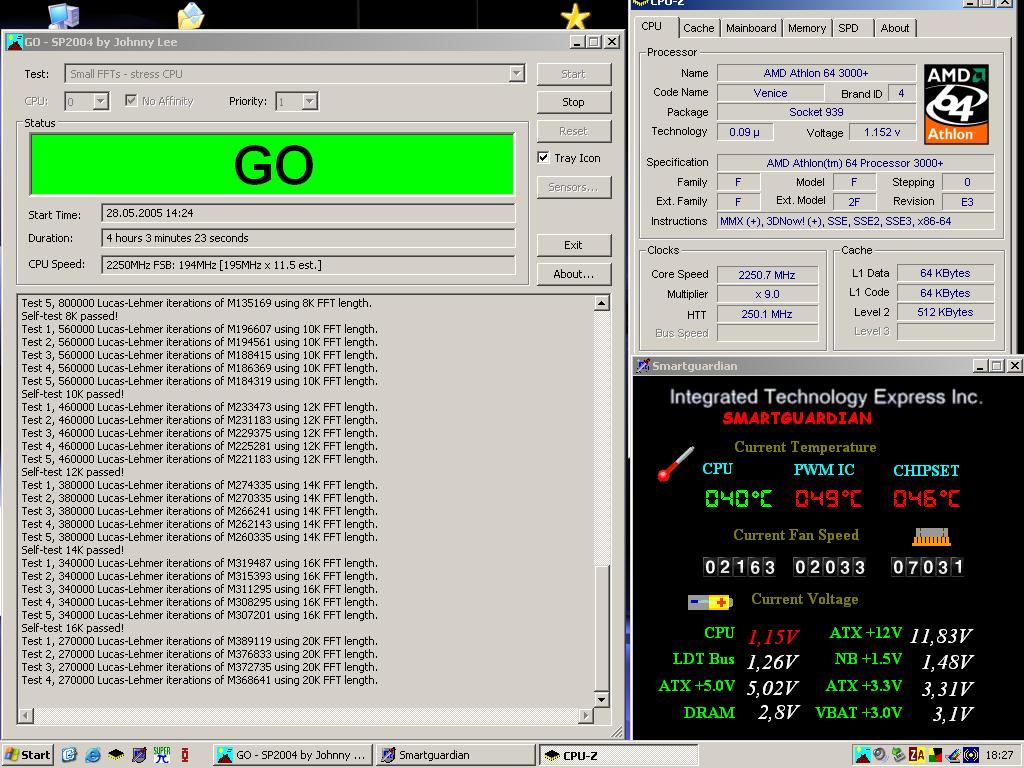This screenshot has height=768, width=1024.
Task: Click the gray disc tray icon
Action: pyautogui.click(x=880, y=754)
